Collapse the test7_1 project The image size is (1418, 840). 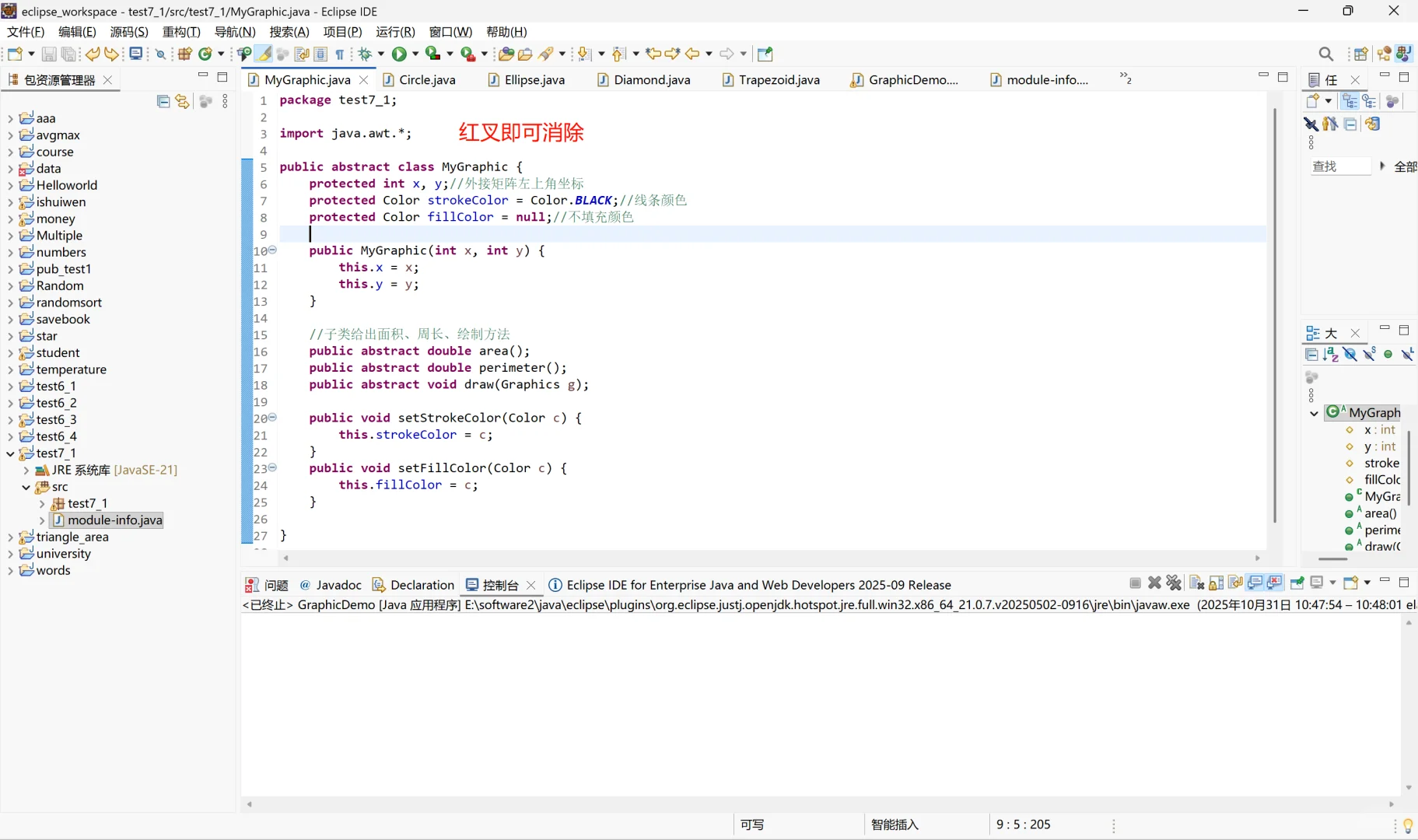click(10, 454)
